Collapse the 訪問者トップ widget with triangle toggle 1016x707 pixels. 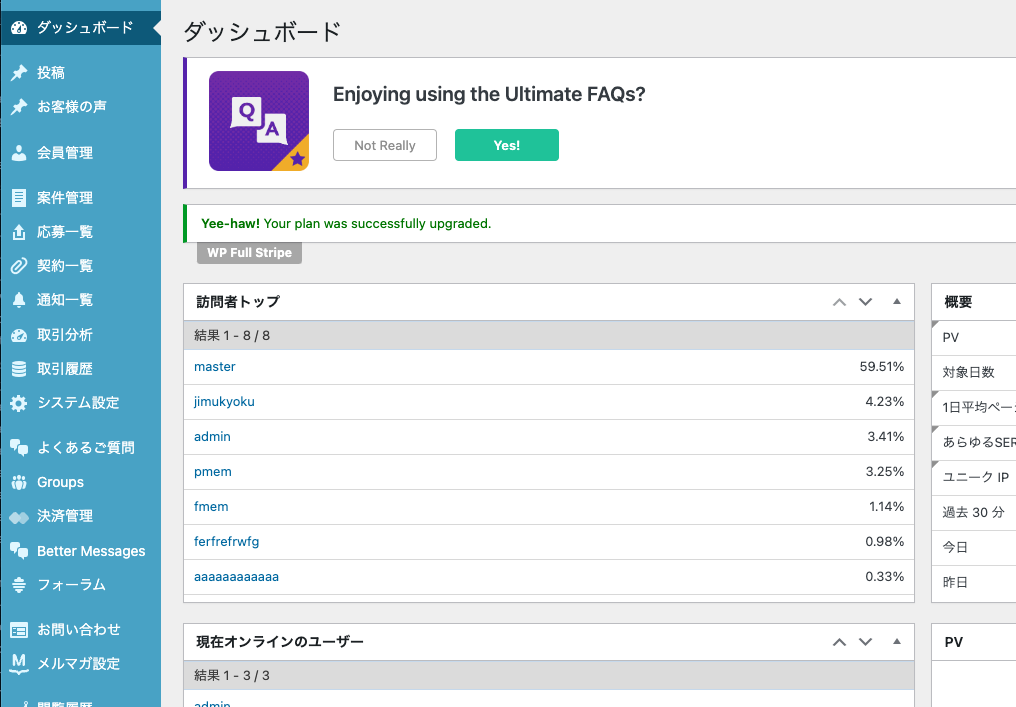pos(896,301)
